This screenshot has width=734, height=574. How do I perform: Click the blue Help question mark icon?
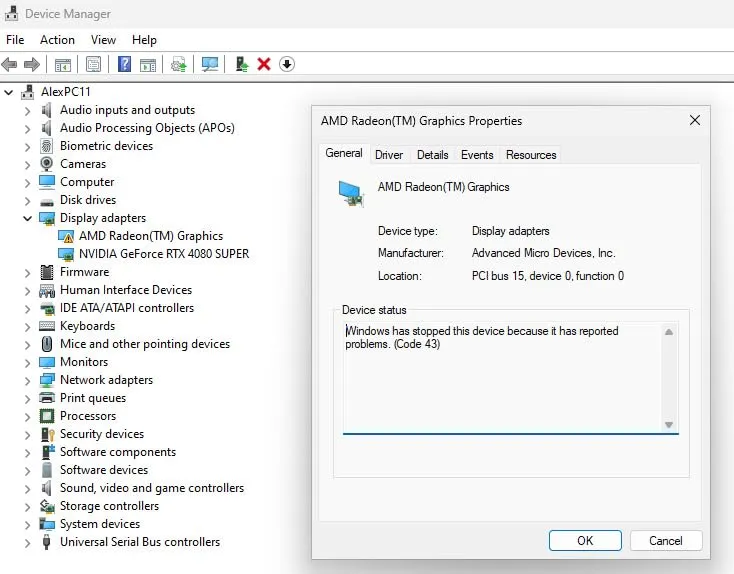pos(124,64)
